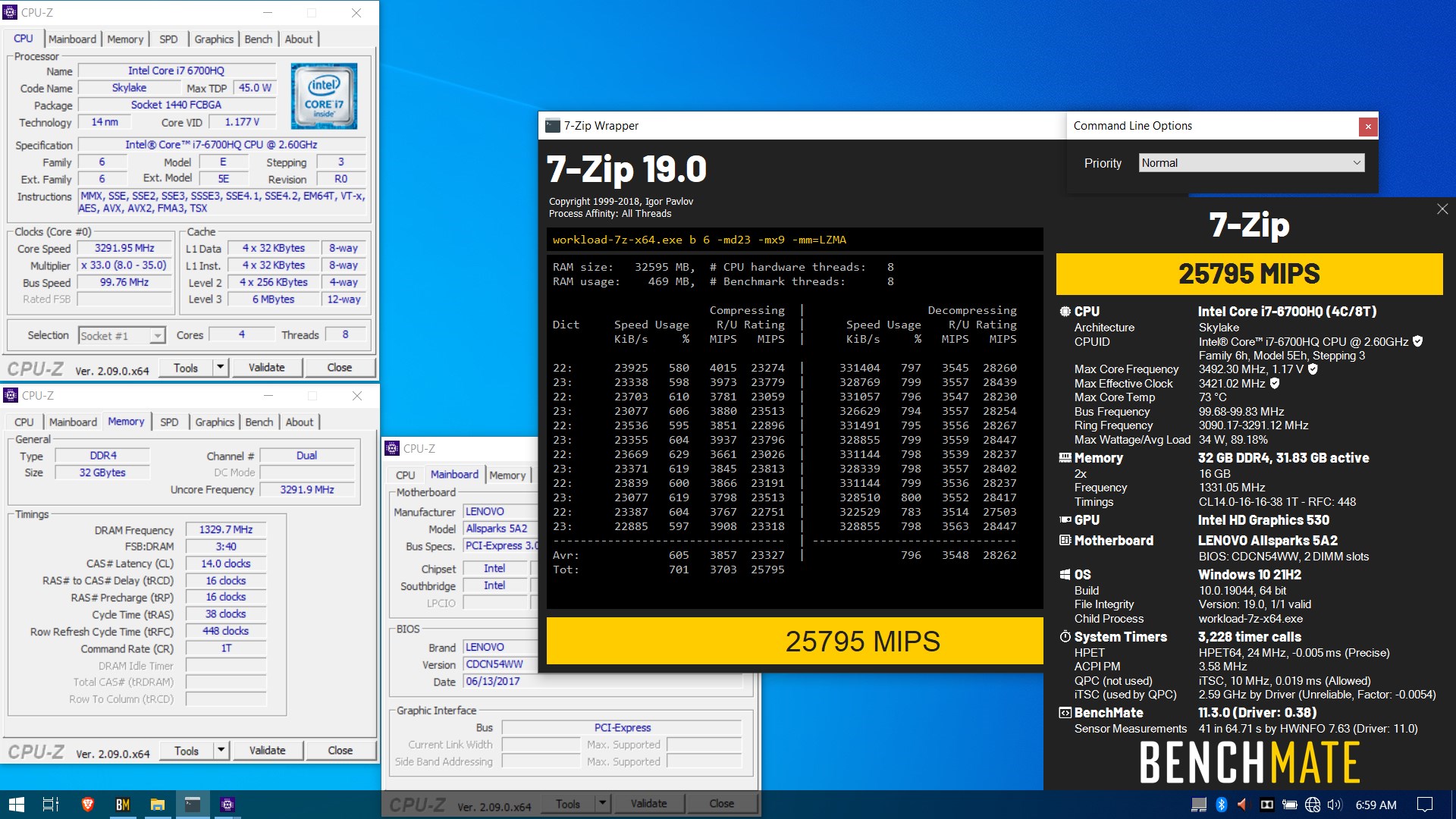The width and height of the screenshot is (1456, 819).
Task: Click the BenchMate section icon near version
Action: (1065, 713)
